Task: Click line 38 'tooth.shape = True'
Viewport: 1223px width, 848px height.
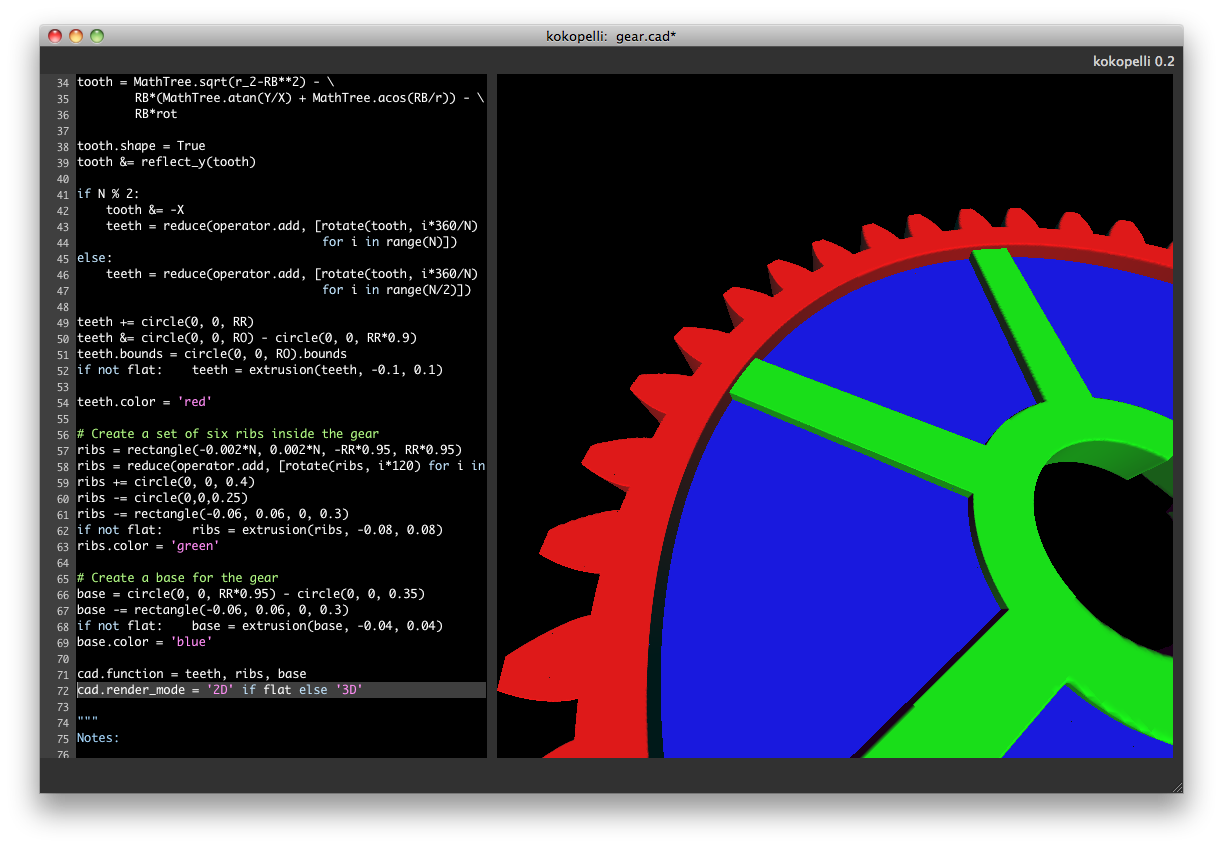Action: pos(141,146)
